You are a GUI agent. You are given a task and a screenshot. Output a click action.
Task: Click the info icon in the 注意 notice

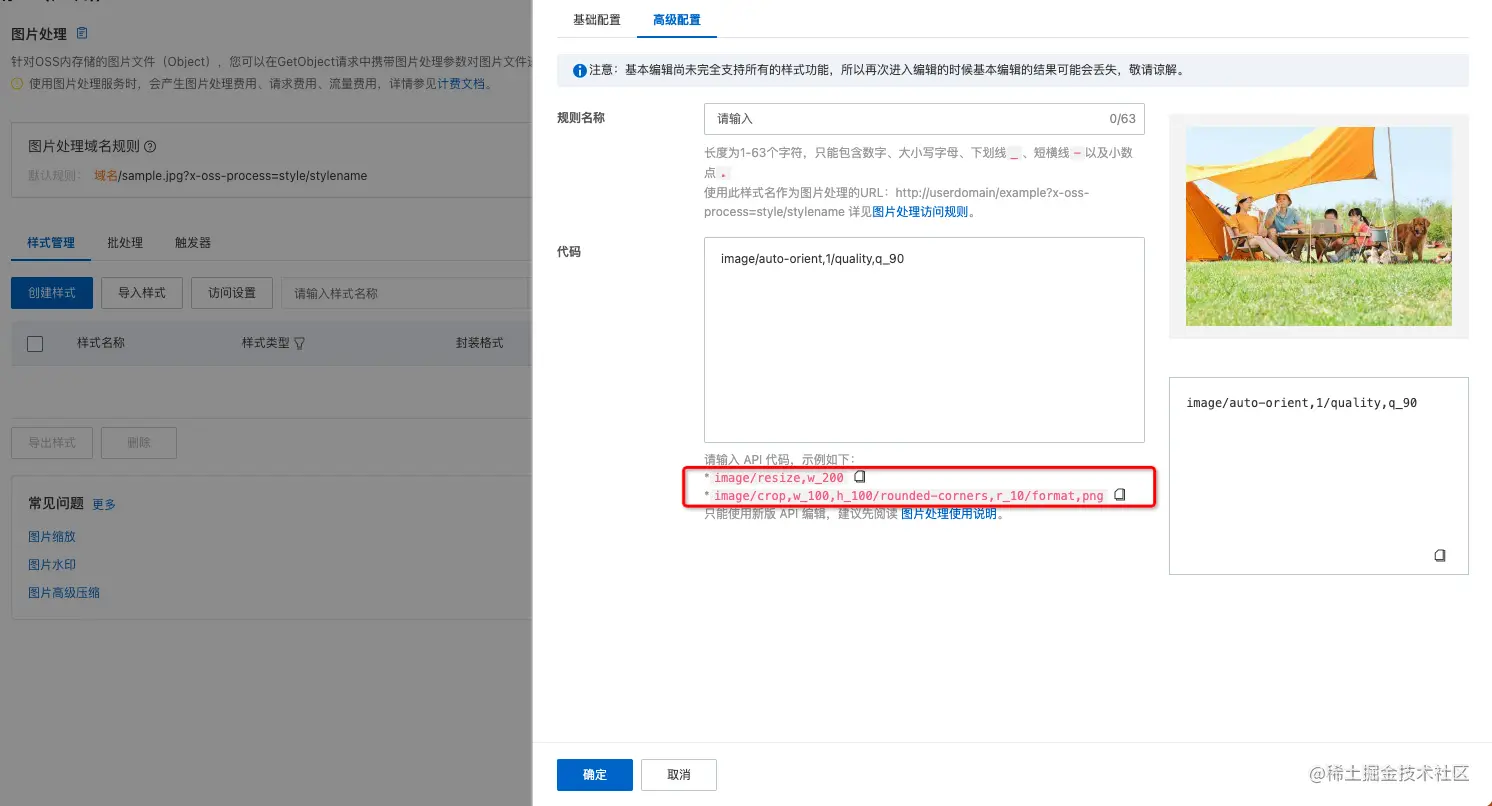(x=579, y=71)
